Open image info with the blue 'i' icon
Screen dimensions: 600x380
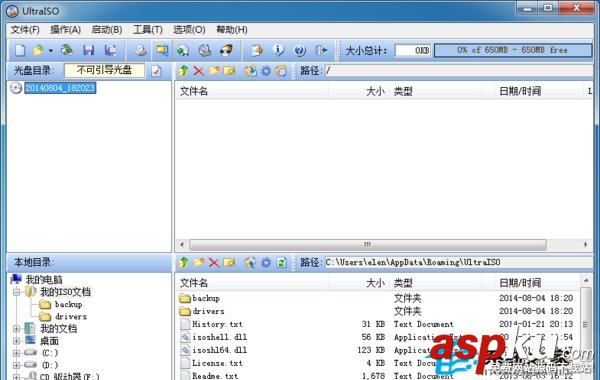tap(278, 50)
